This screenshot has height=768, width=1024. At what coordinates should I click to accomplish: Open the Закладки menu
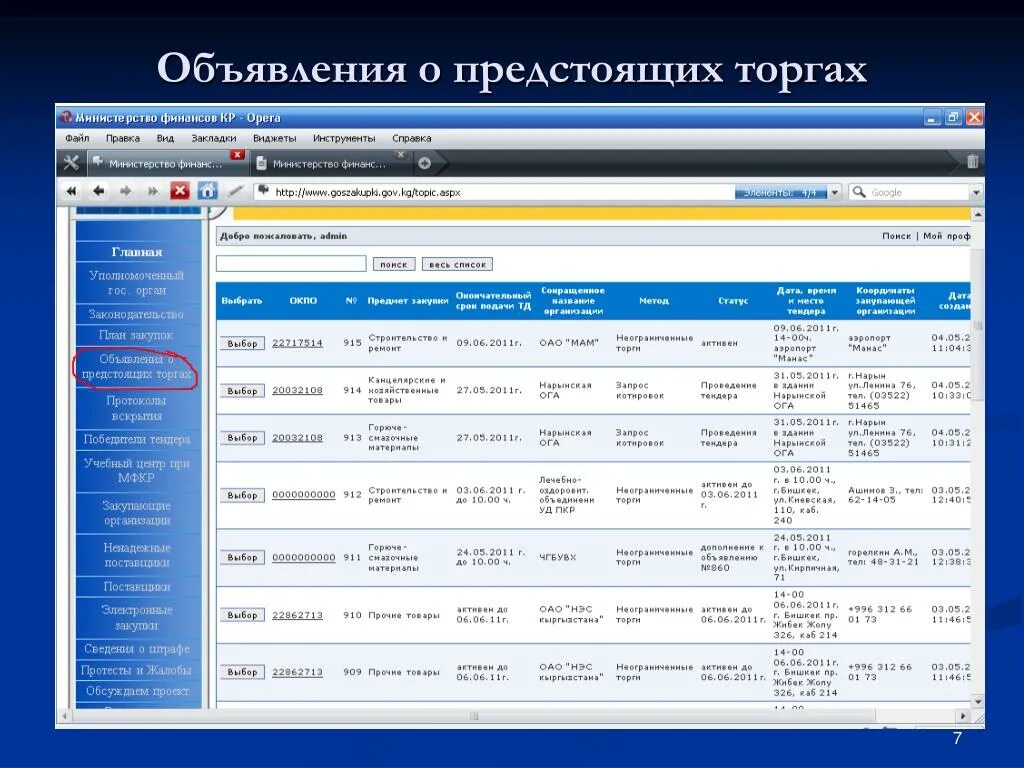(x=214, y=138)
